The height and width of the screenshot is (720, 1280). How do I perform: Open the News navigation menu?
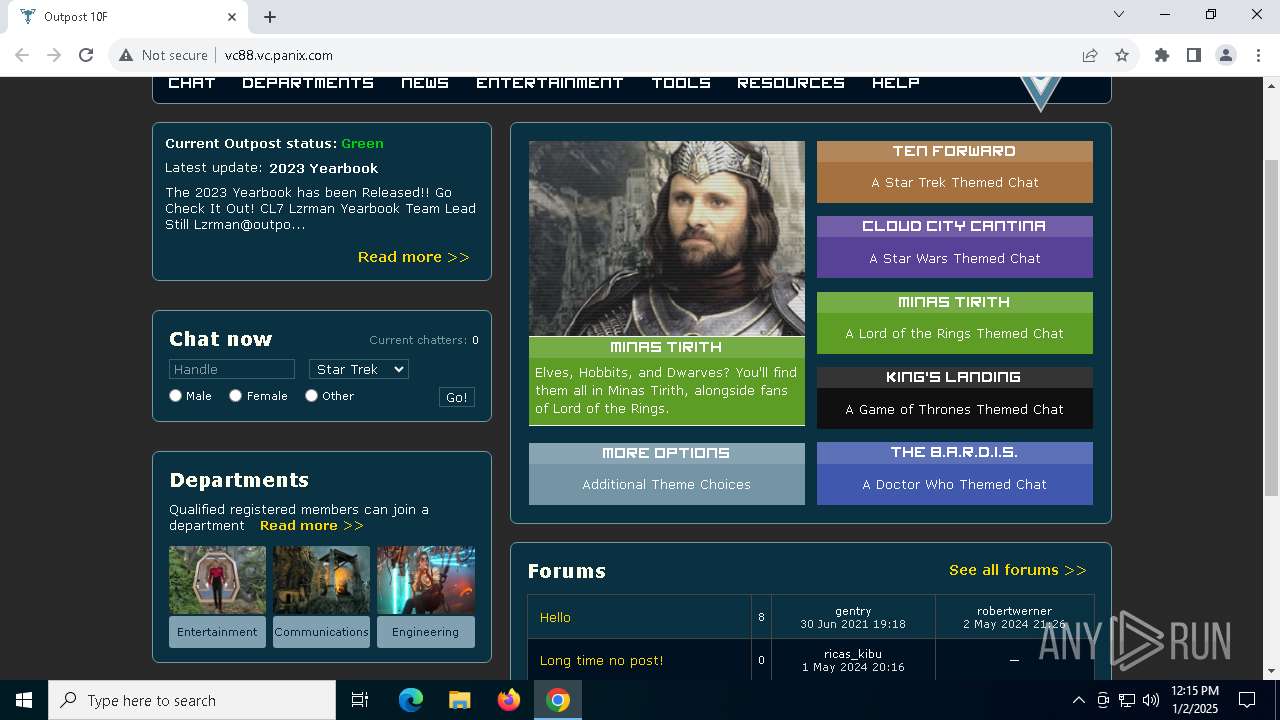[425, 83]
